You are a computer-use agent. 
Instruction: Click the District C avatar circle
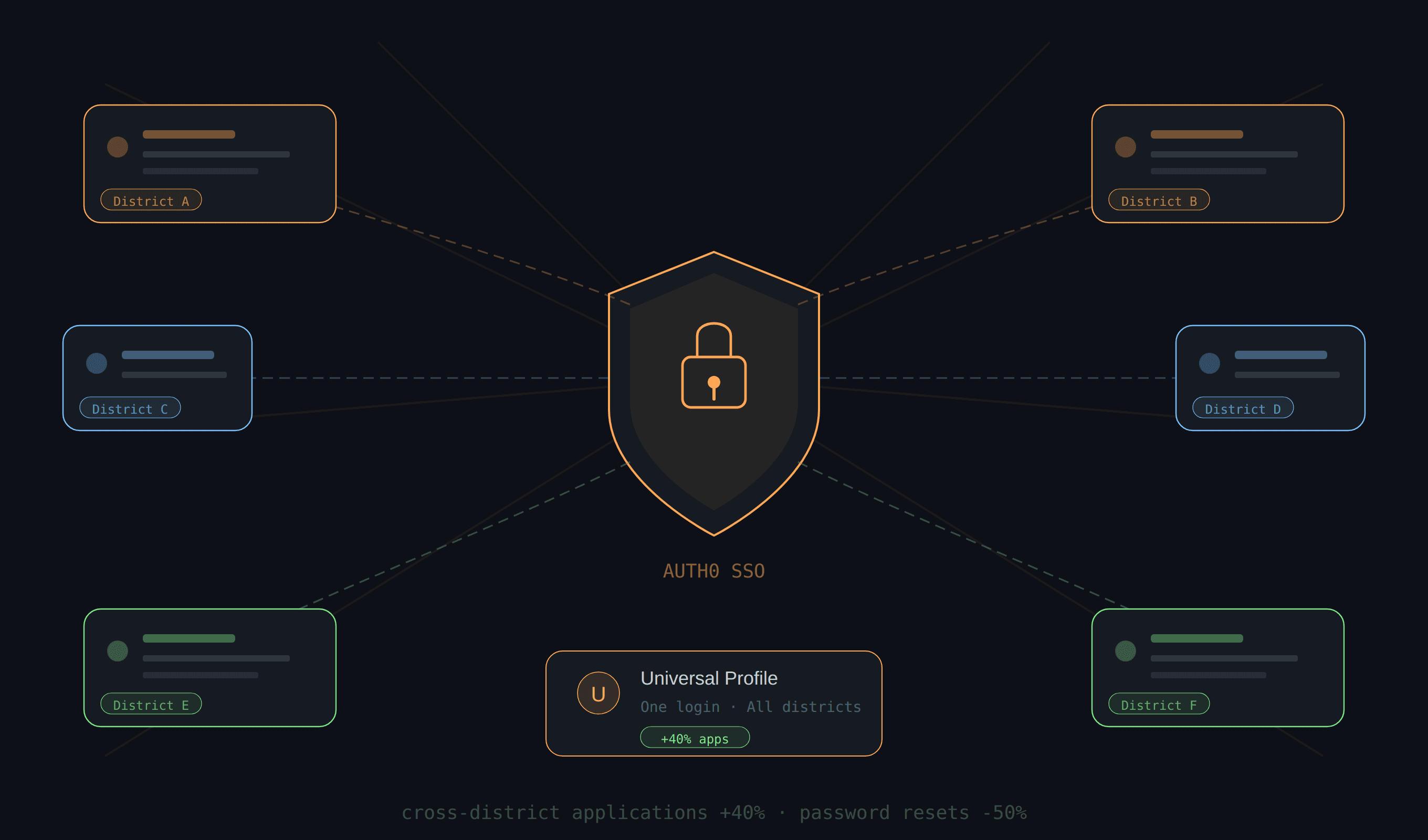96,363
